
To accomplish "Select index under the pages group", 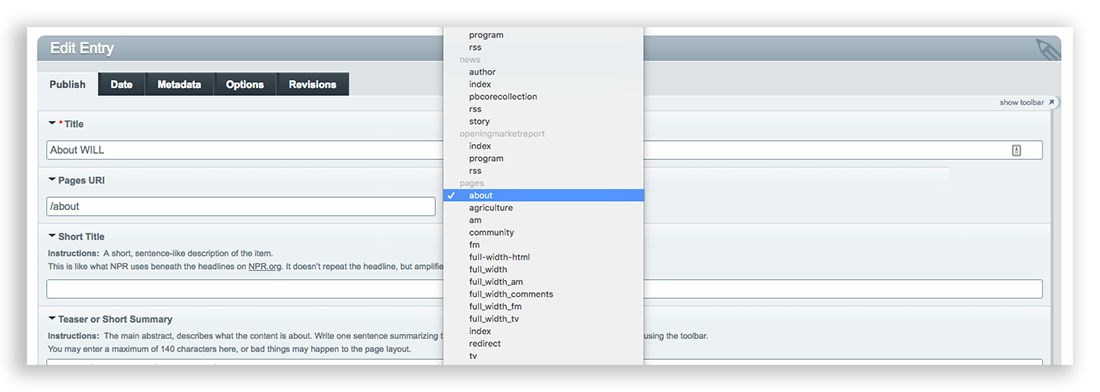I will (544, 331).
